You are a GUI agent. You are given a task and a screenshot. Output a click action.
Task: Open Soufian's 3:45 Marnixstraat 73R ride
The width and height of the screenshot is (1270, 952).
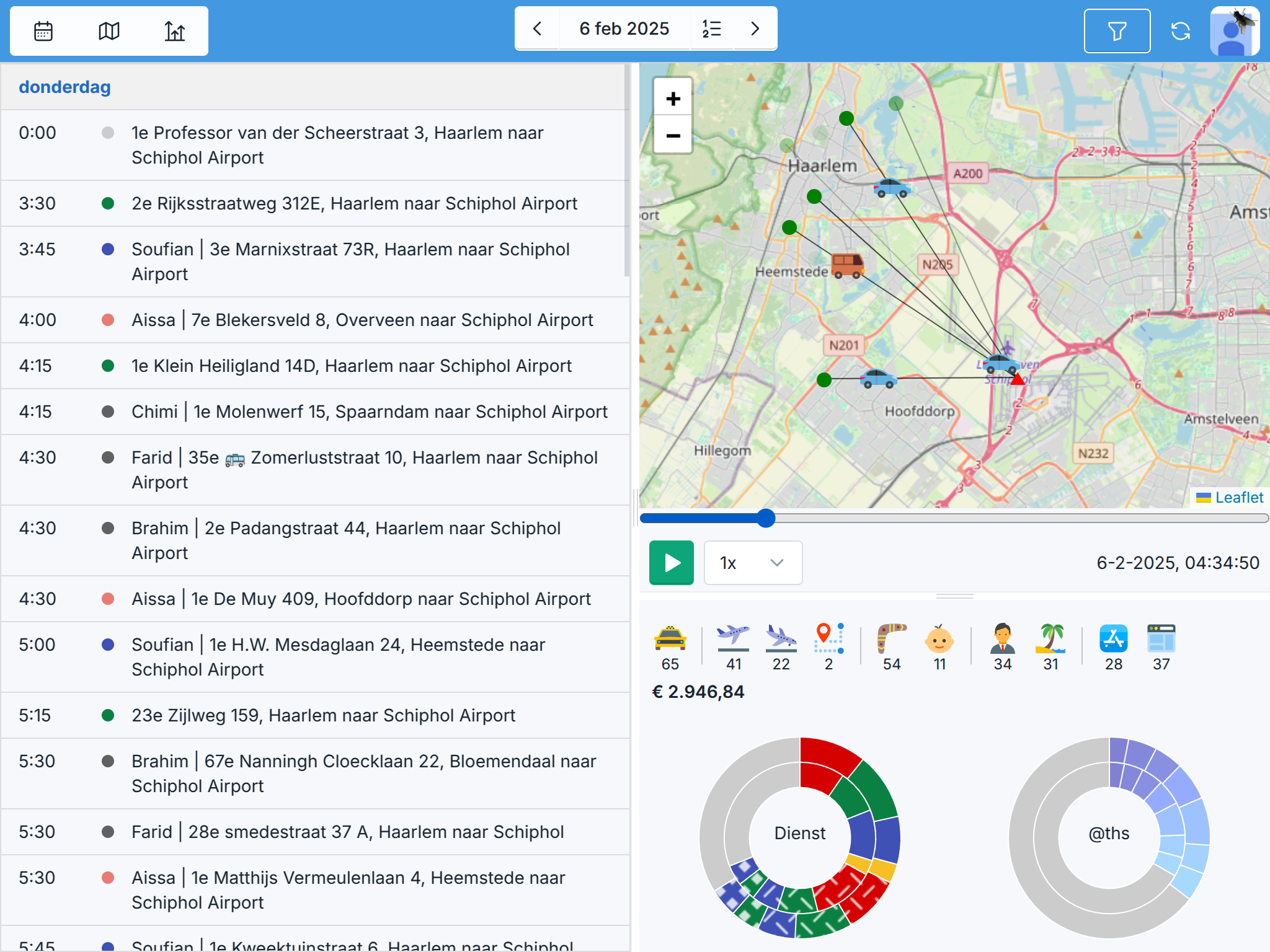point(315,262)
